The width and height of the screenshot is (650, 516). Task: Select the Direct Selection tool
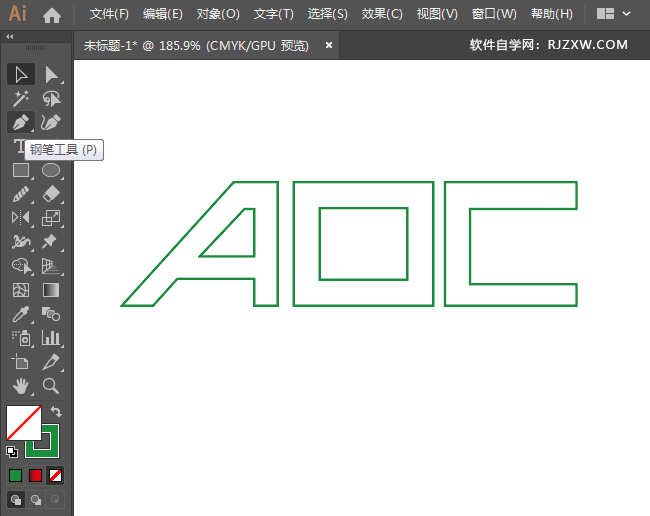coord(51,75)
